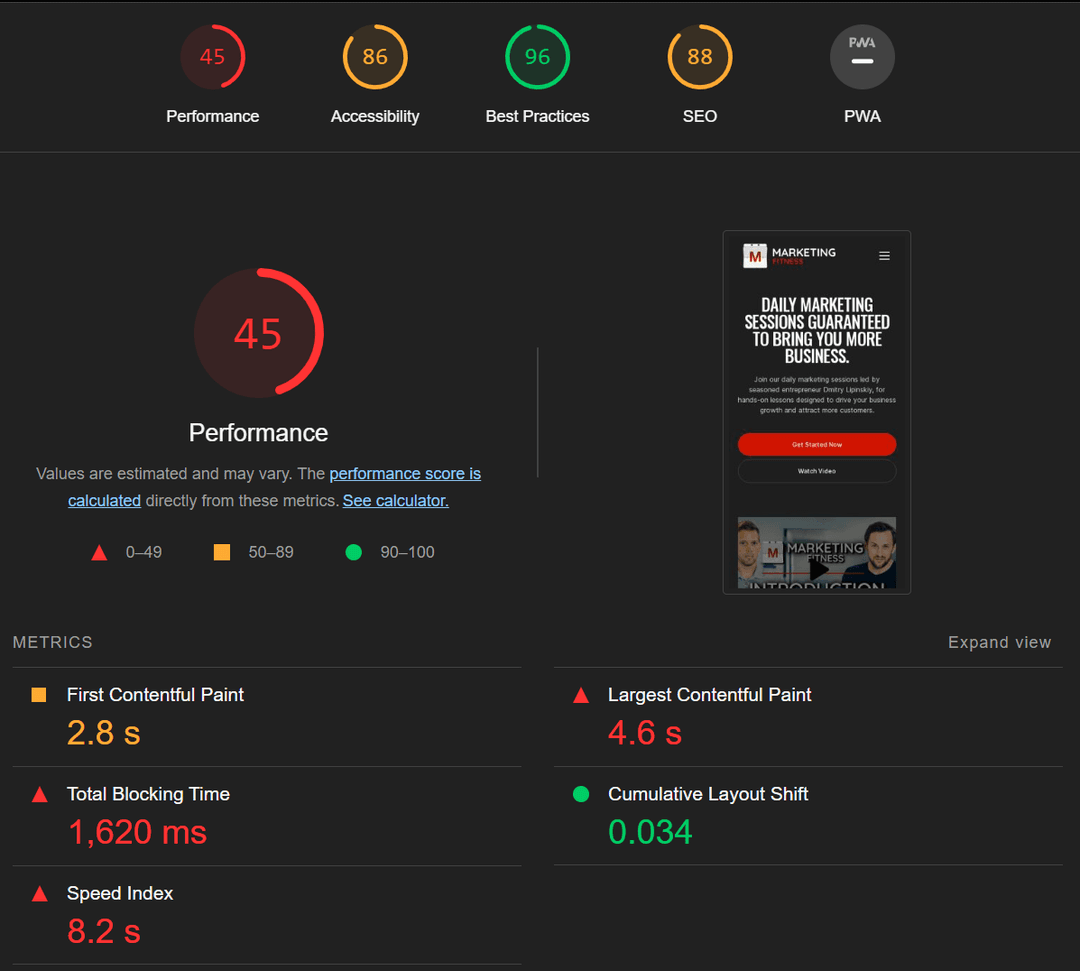This screenshot has width=1080, height=971.
Task: Click the 90-100 green circle legend marker
Action: pyautogui.click(x=353, y=551)
